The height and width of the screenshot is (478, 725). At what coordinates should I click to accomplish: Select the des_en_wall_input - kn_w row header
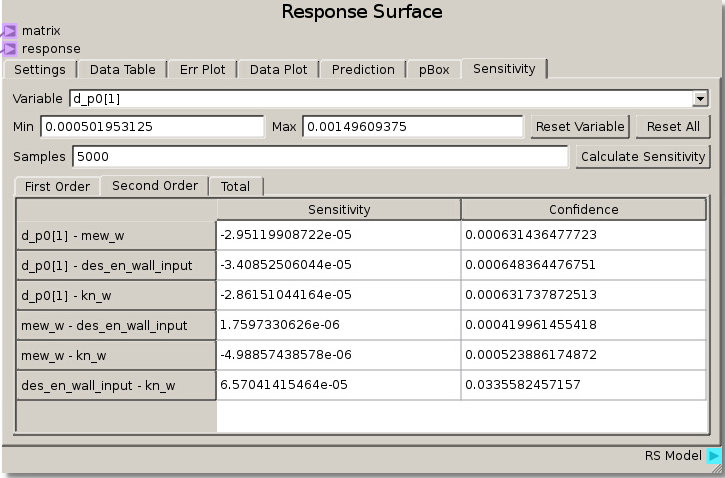116,385
